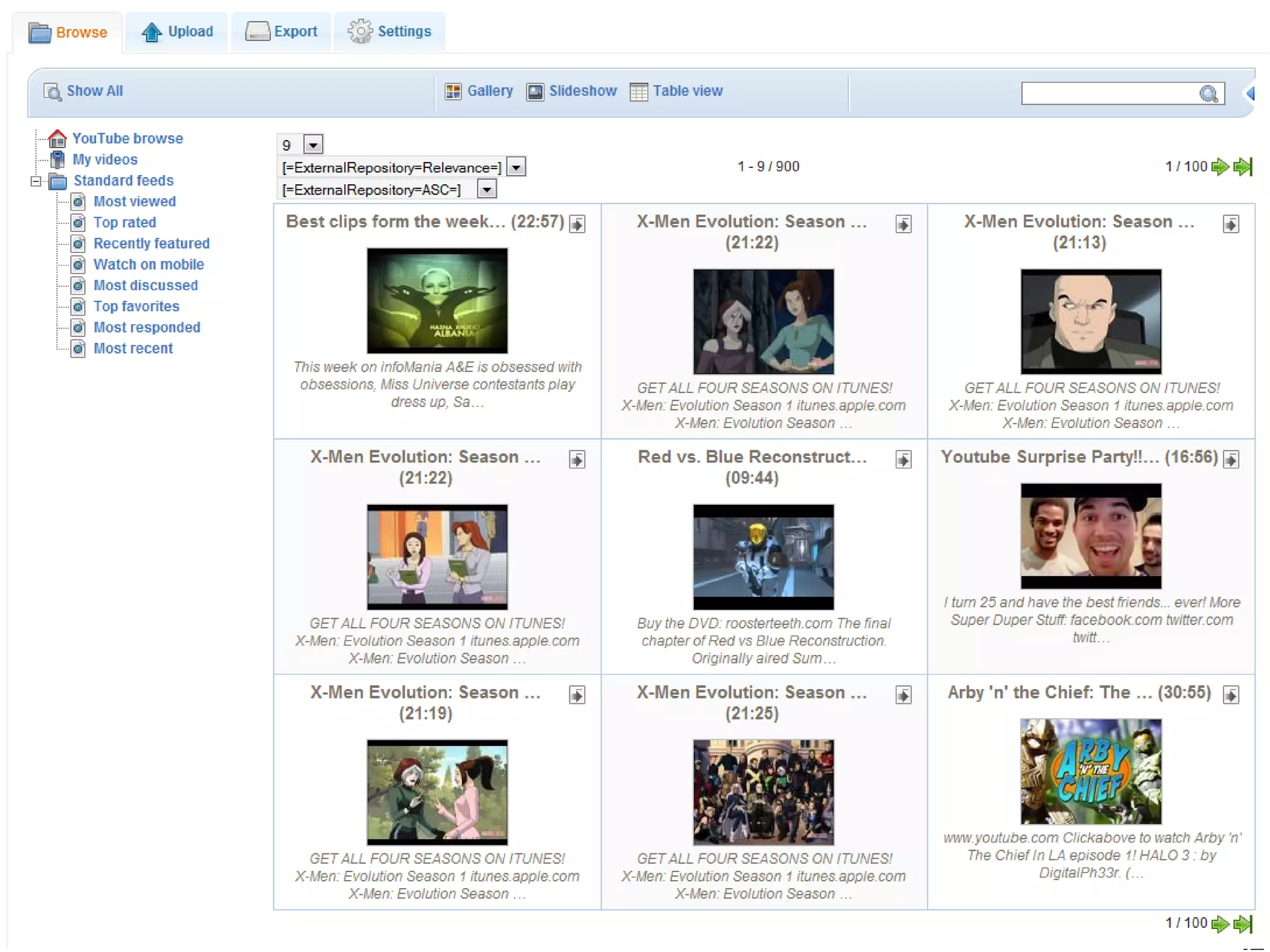Open Most viewed feed in tree
1270x952 pixels.
(x=135, y=202)
